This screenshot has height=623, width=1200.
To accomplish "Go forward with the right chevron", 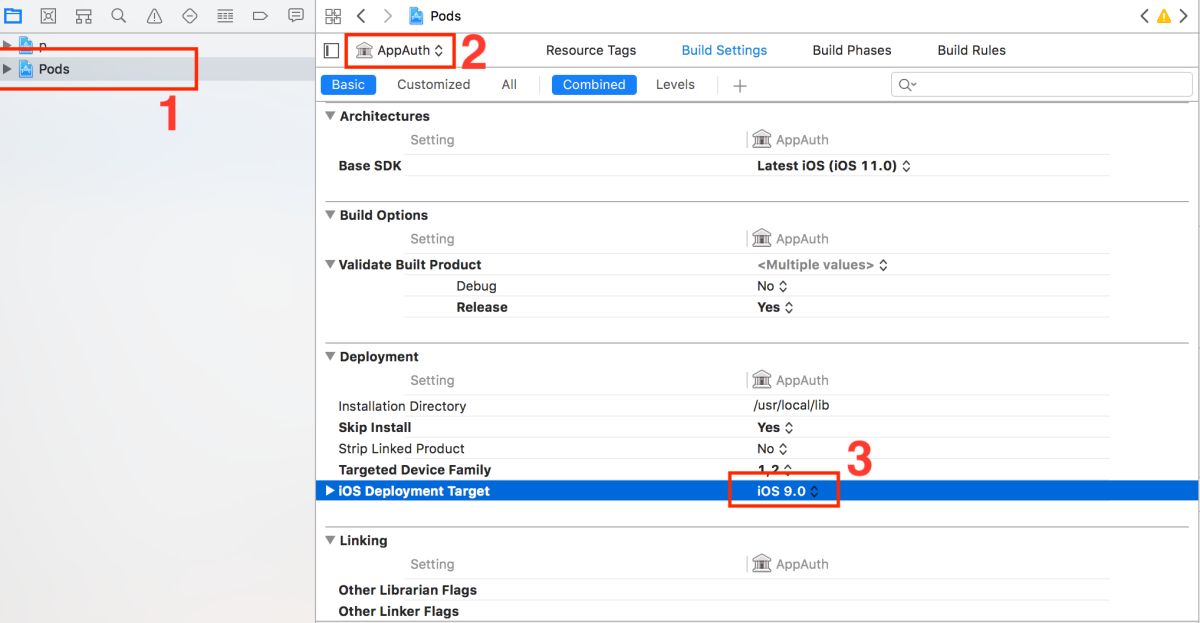I will coord(387,16).
